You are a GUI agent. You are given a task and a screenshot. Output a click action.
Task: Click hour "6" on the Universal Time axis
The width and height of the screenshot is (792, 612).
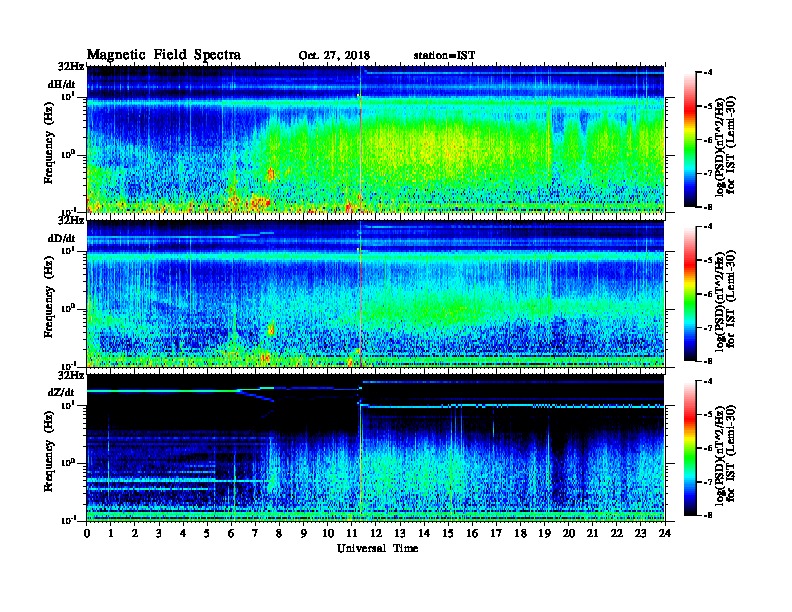tap(232, 533)
